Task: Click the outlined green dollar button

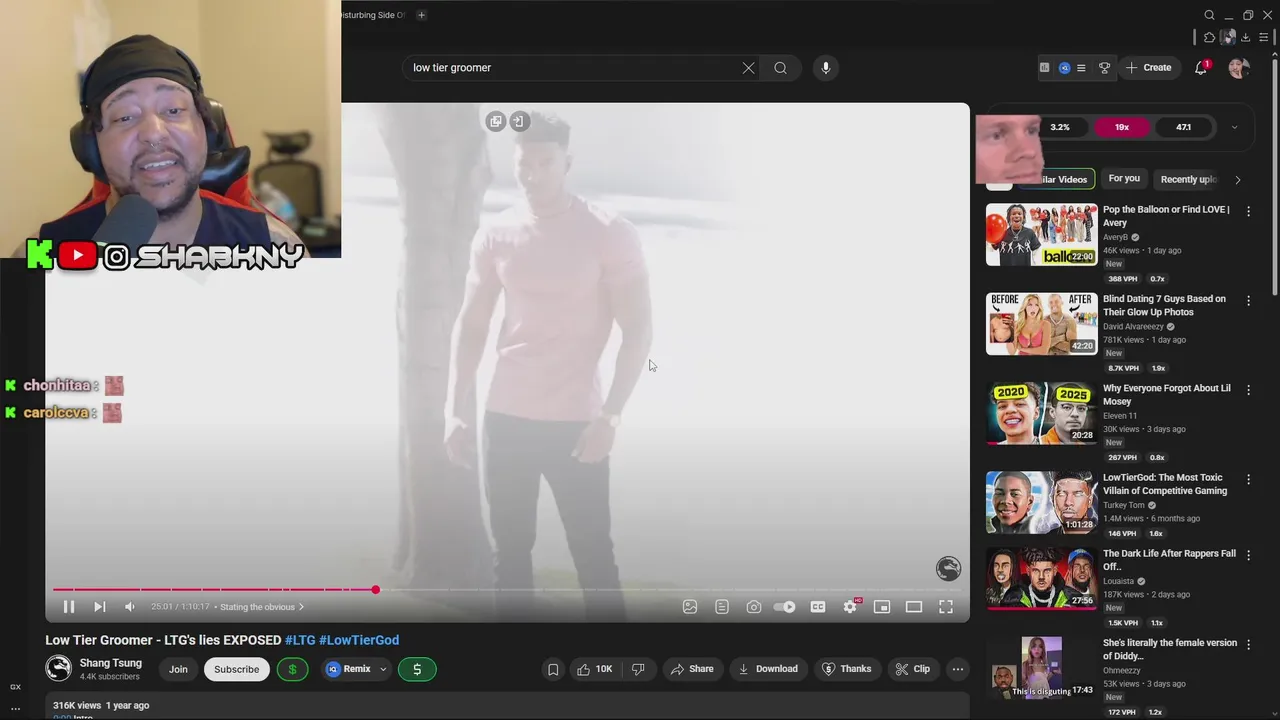Action: [x=417, y=669]
